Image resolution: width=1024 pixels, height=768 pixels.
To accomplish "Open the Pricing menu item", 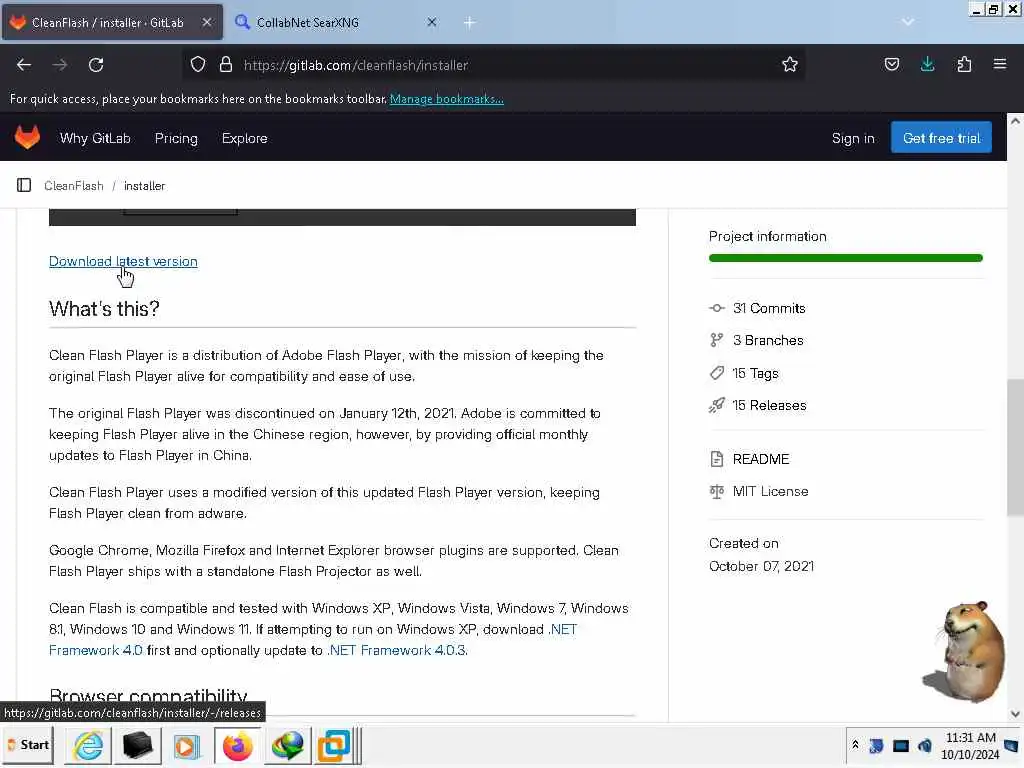I will click(x=176, y=138).
